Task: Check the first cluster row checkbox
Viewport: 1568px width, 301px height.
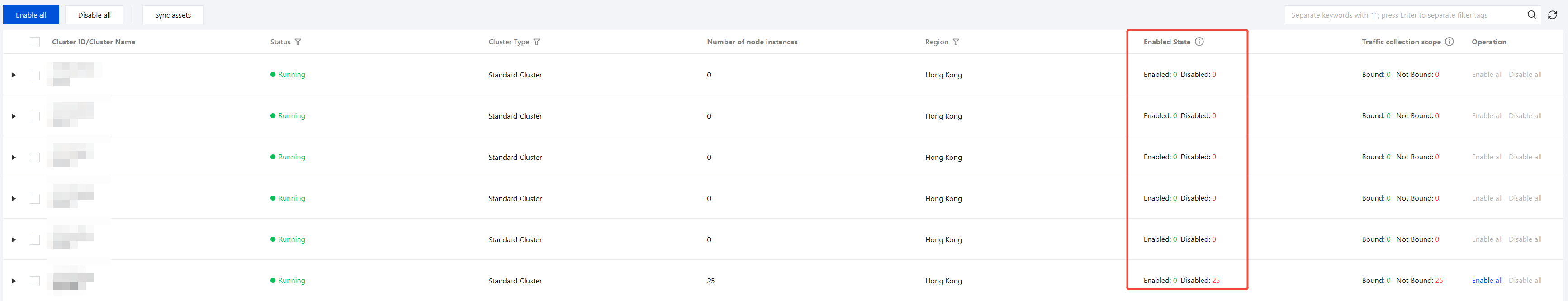Action: pyautogui.click(x=35, y=75)
